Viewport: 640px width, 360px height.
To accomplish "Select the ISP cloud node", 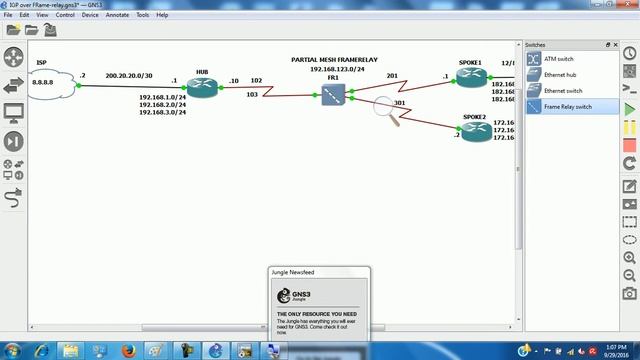I will coord(51,84).
